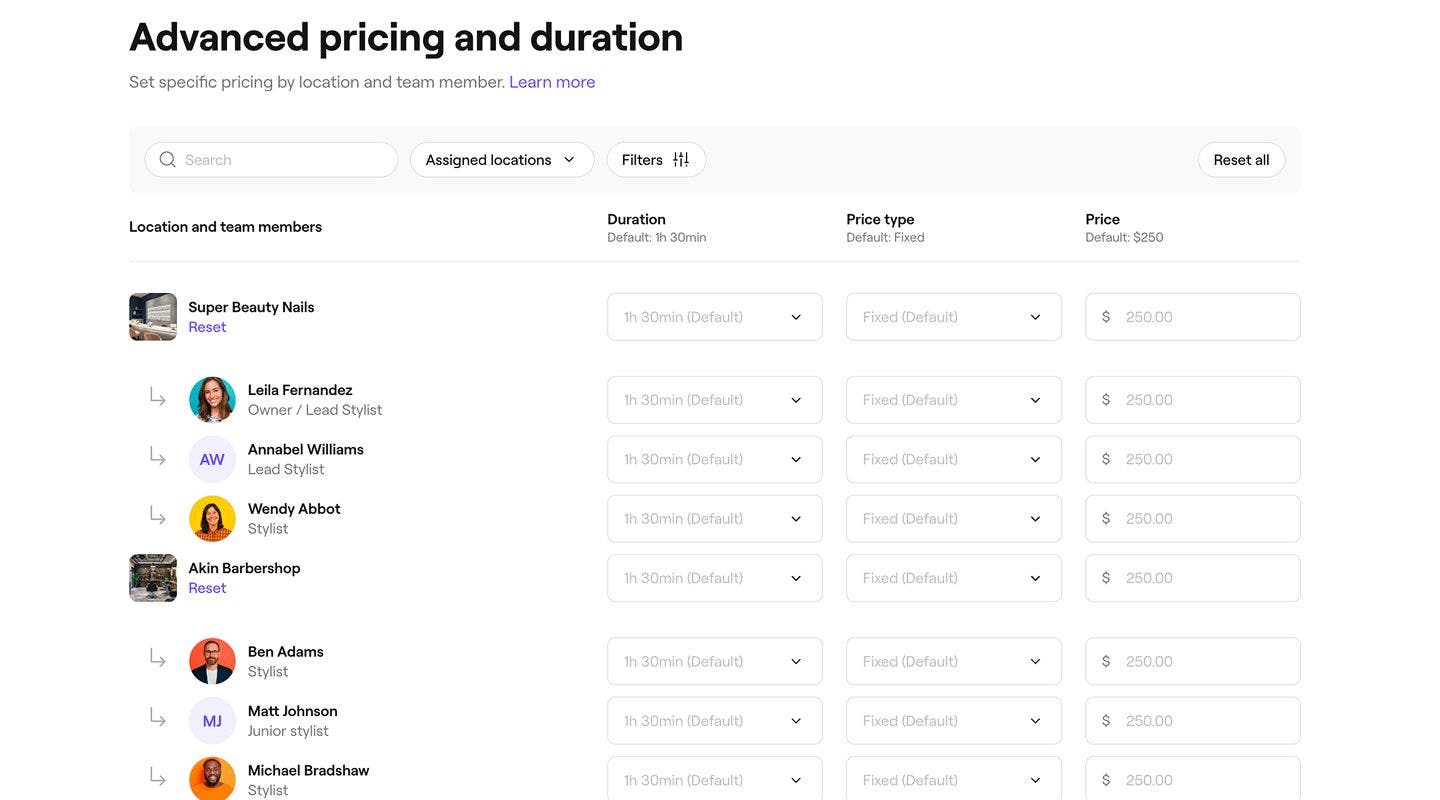Click Reset under Akin Barbershop
The width and height of the screenshot is (1440, 800).
pyautogui.click(x=207, y=588)
